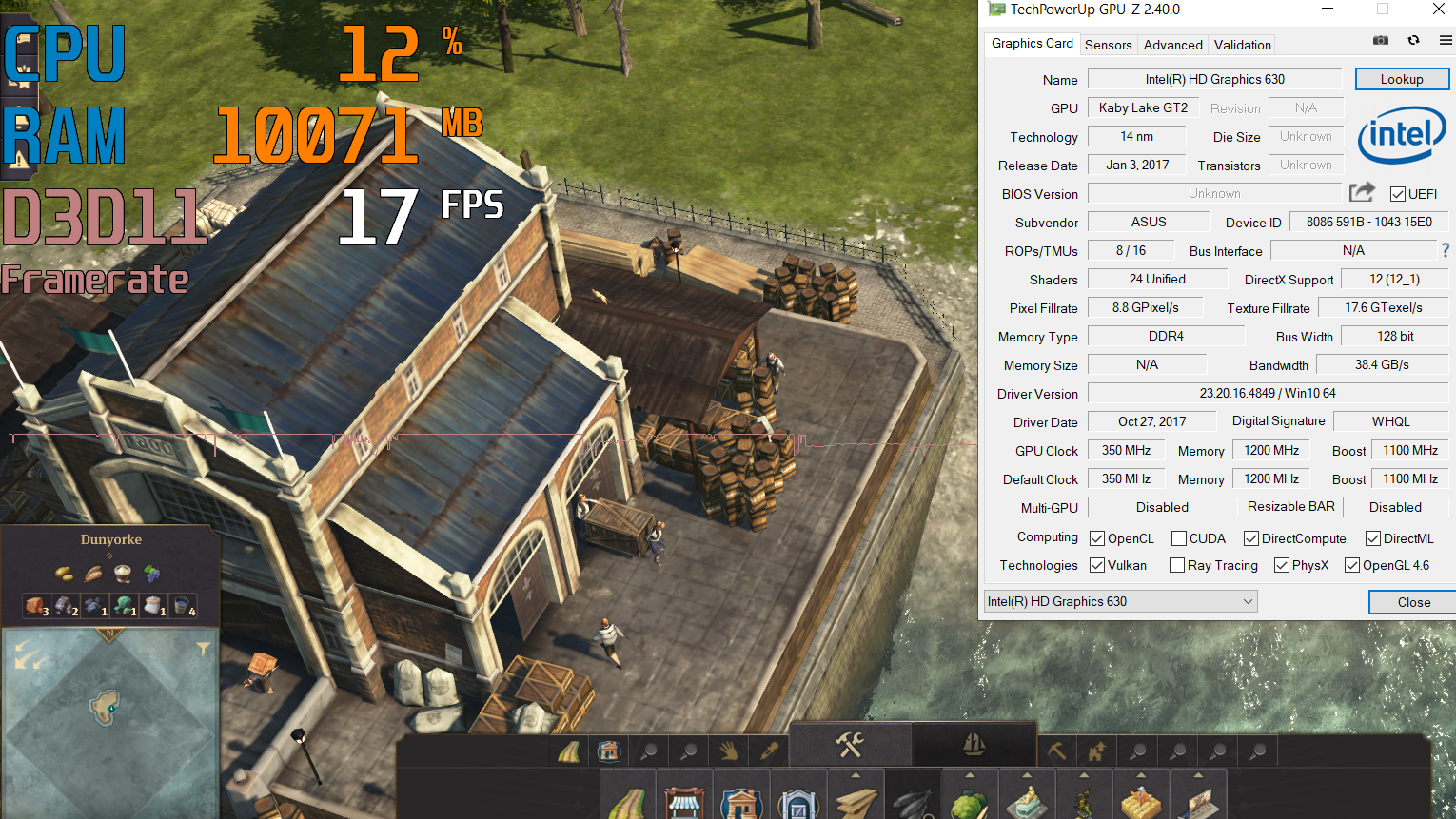Screen dimensions: 1456x819
Task: Expand the chevron above the statue item
Action: (x=1028, y=773)
